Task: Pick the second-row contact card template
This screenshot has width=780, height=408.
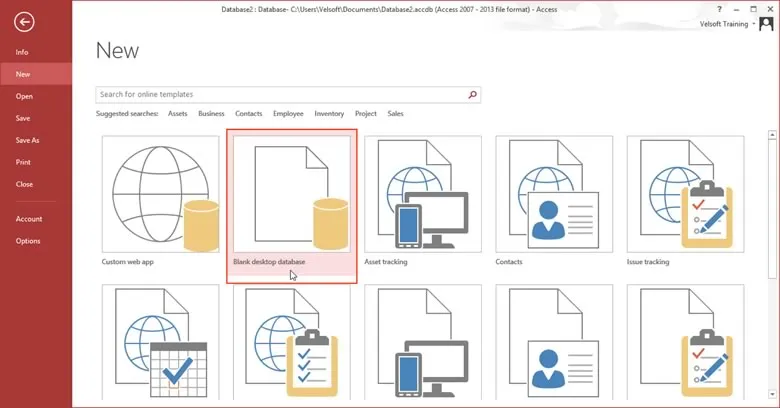Action: 554,342
